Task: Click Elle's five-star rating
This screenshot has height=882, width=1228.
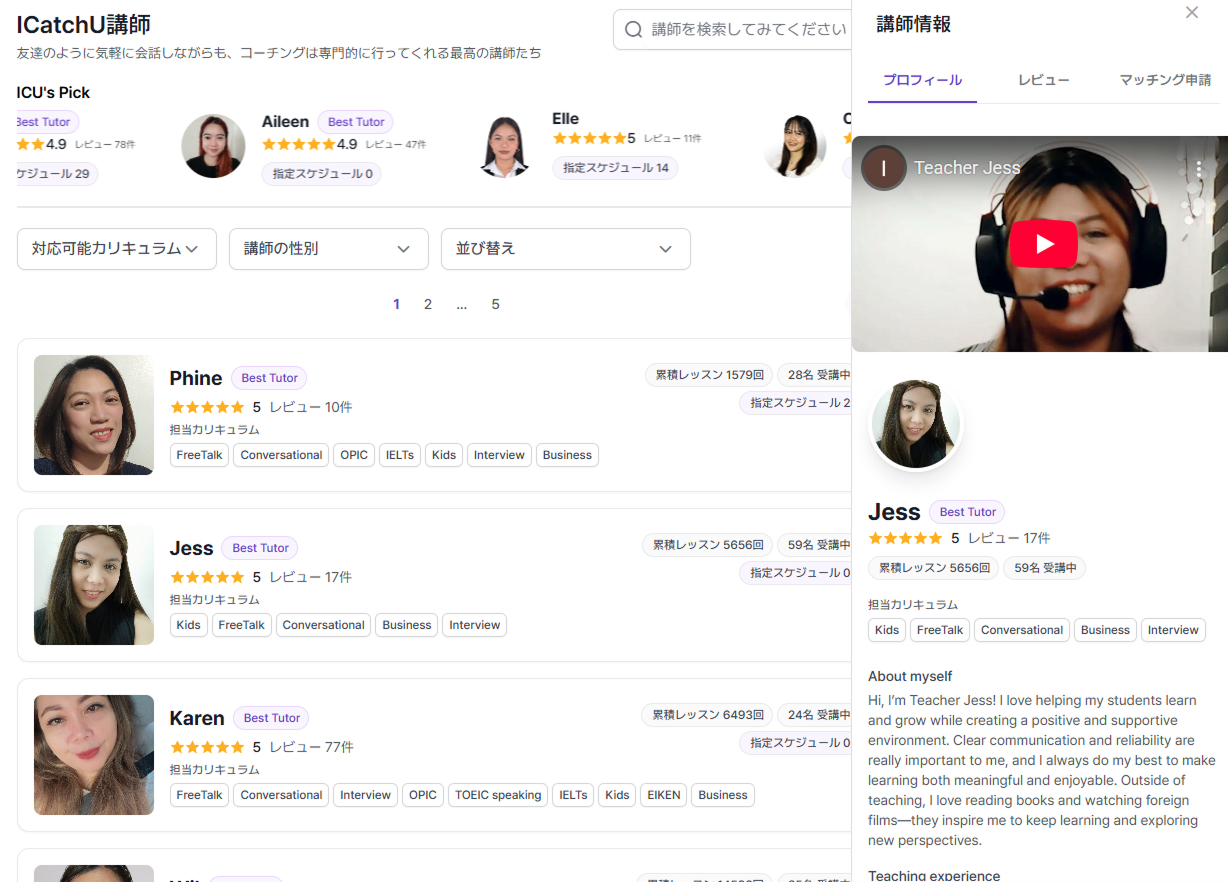Action: 589,138
